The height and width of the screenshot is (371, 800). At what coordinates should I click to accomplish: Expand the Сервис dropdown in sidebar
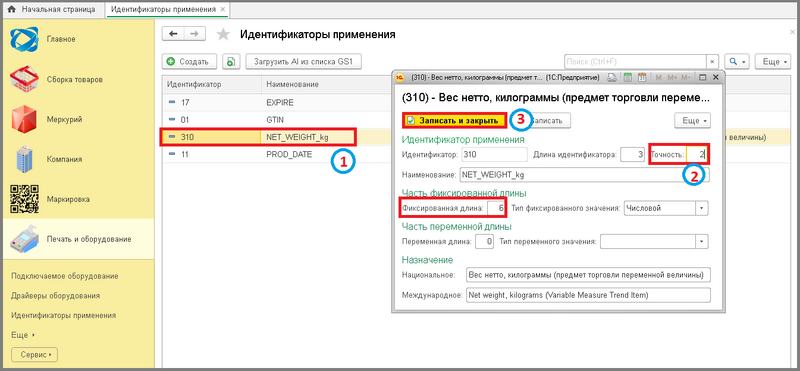coord(35,354)
